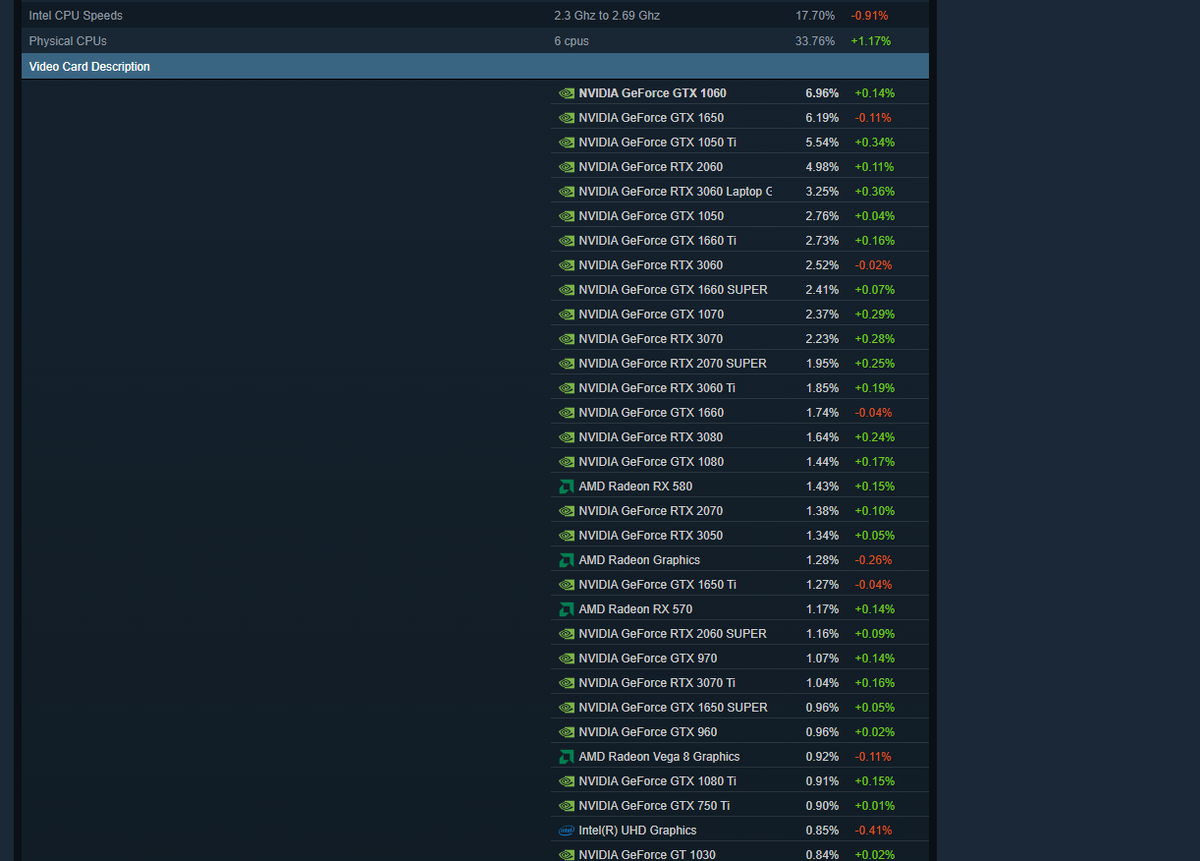The height and width of the screenshot is (861, 1200).
Task: Click the 6.96% share value
Action: coord(822,93)
